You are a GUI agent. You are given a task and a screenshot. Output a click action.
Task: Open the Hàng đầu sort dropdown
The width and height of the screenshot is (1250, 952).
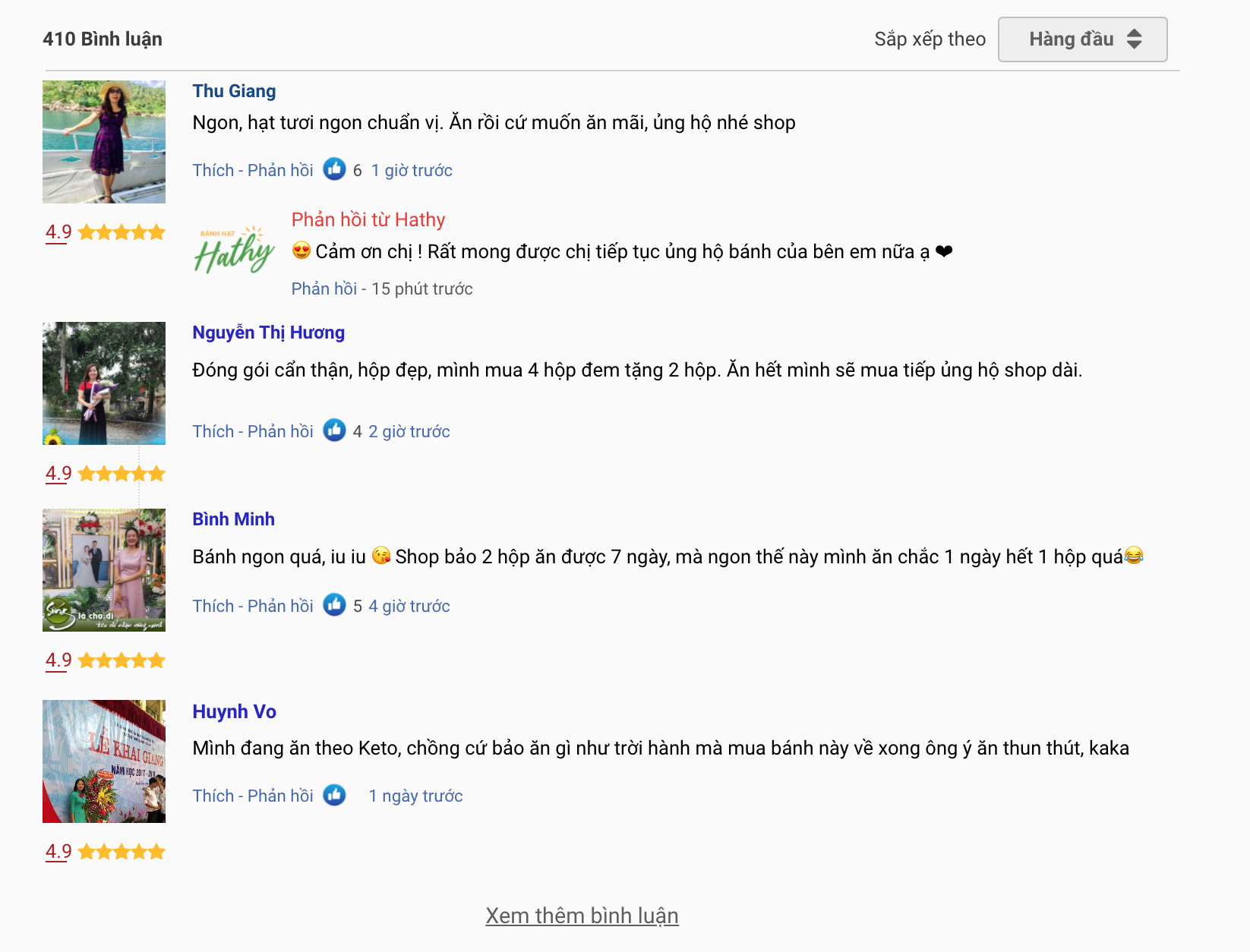point(1082,39)
